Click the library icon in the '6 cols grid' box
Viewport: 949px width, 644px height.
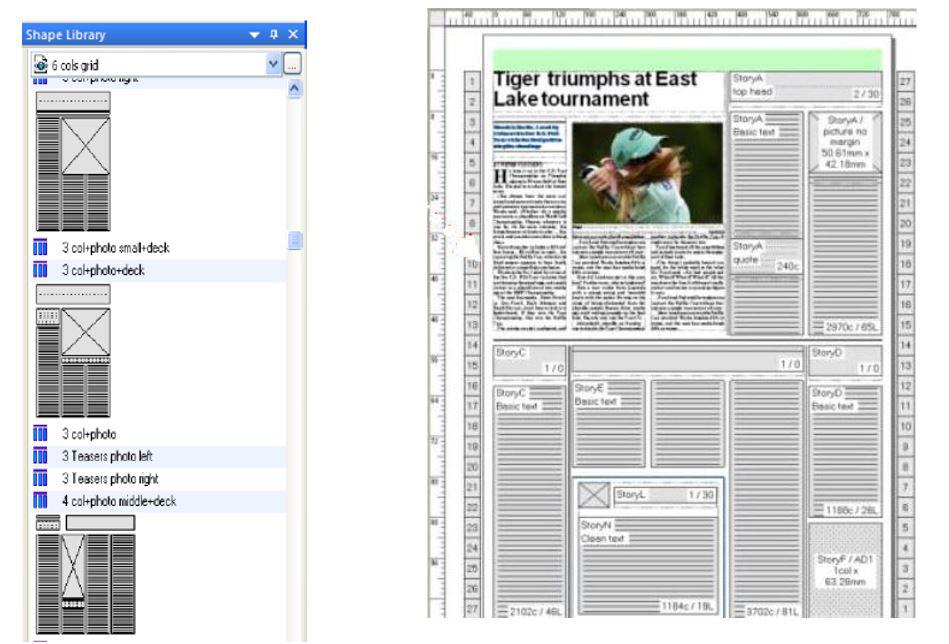41,64
